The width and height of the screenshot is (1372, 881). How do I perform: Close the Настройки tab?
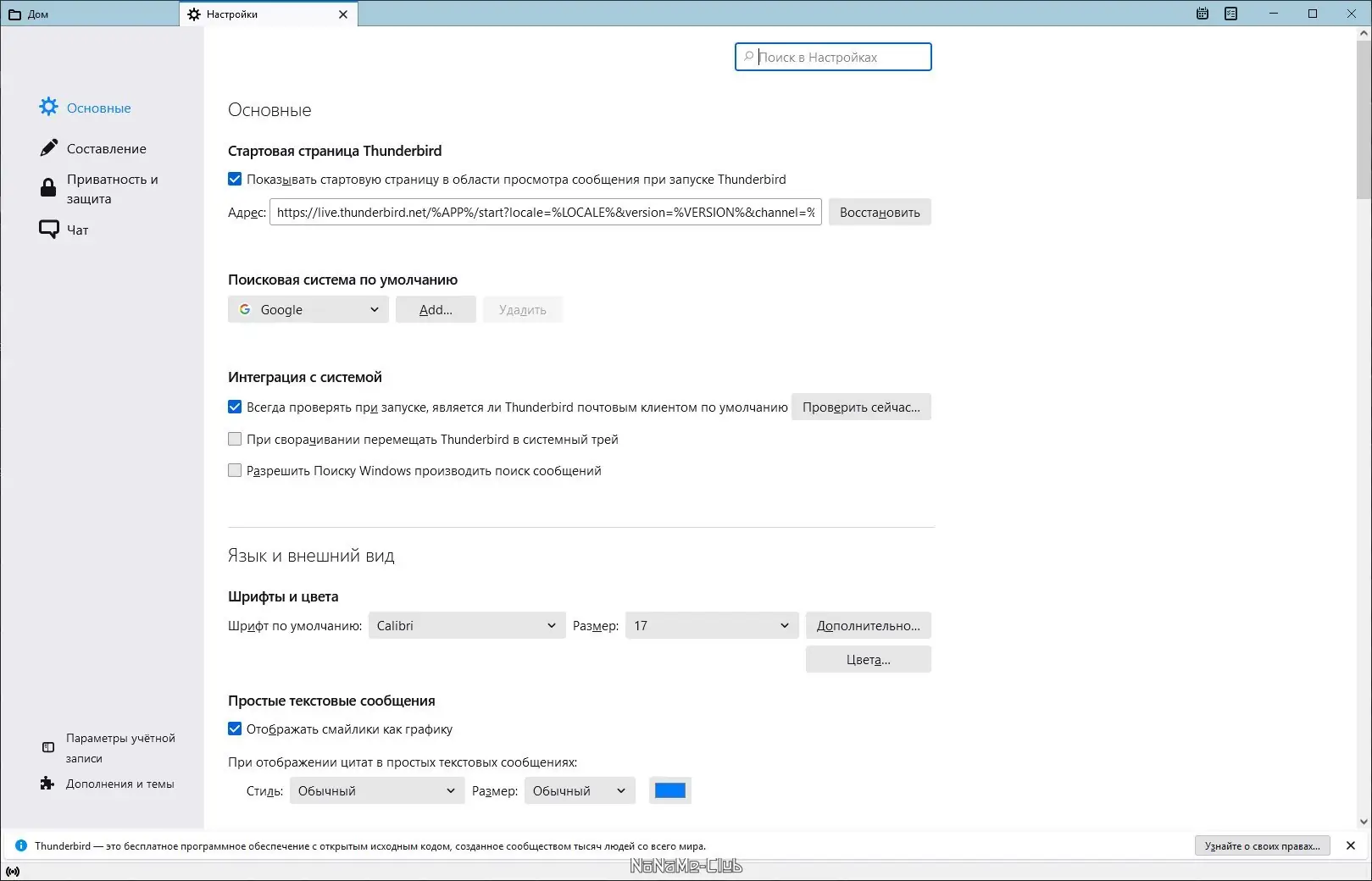(x=343, y=14)
